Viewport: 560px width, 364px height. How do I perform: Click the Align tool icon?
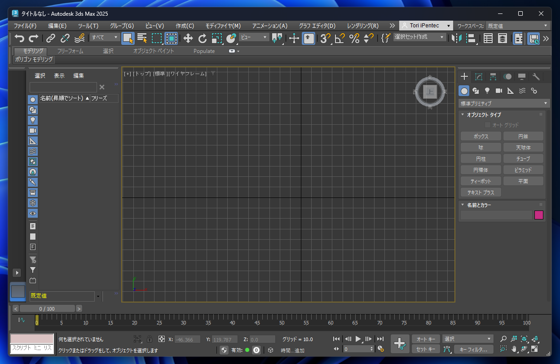click(x=471, y=38)
